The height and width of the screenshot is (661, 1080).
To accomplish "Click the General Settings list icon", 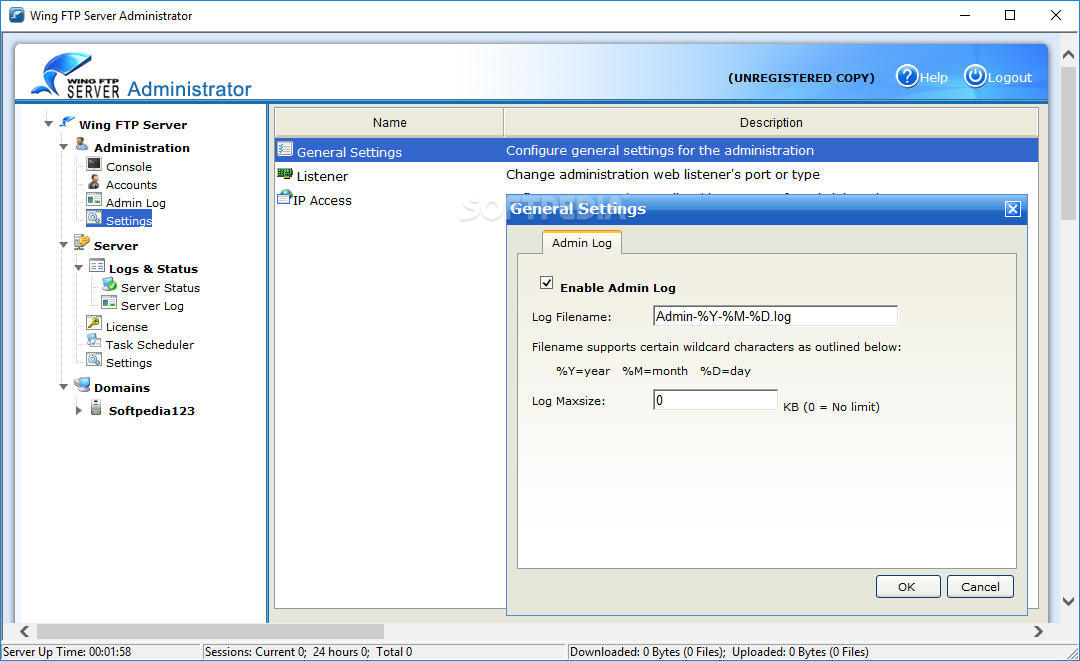I will pos(285,149).
